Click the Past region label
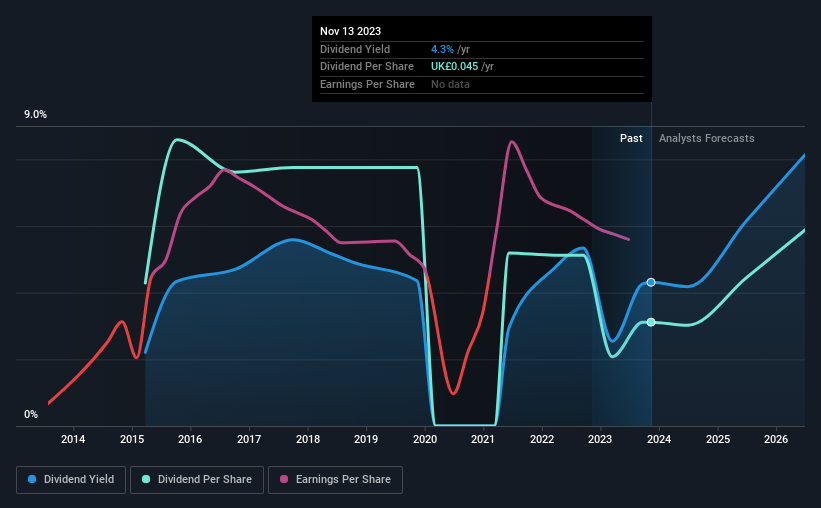 coord(631,138)
